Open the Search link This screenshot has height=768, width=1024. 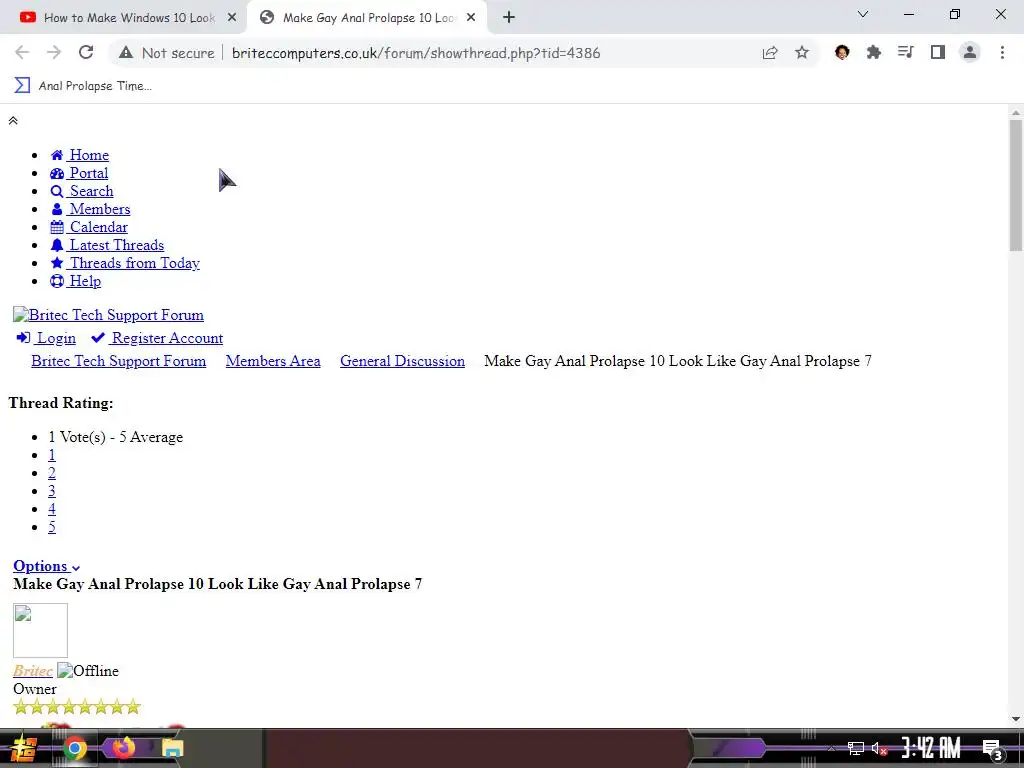tap(91, 191)
